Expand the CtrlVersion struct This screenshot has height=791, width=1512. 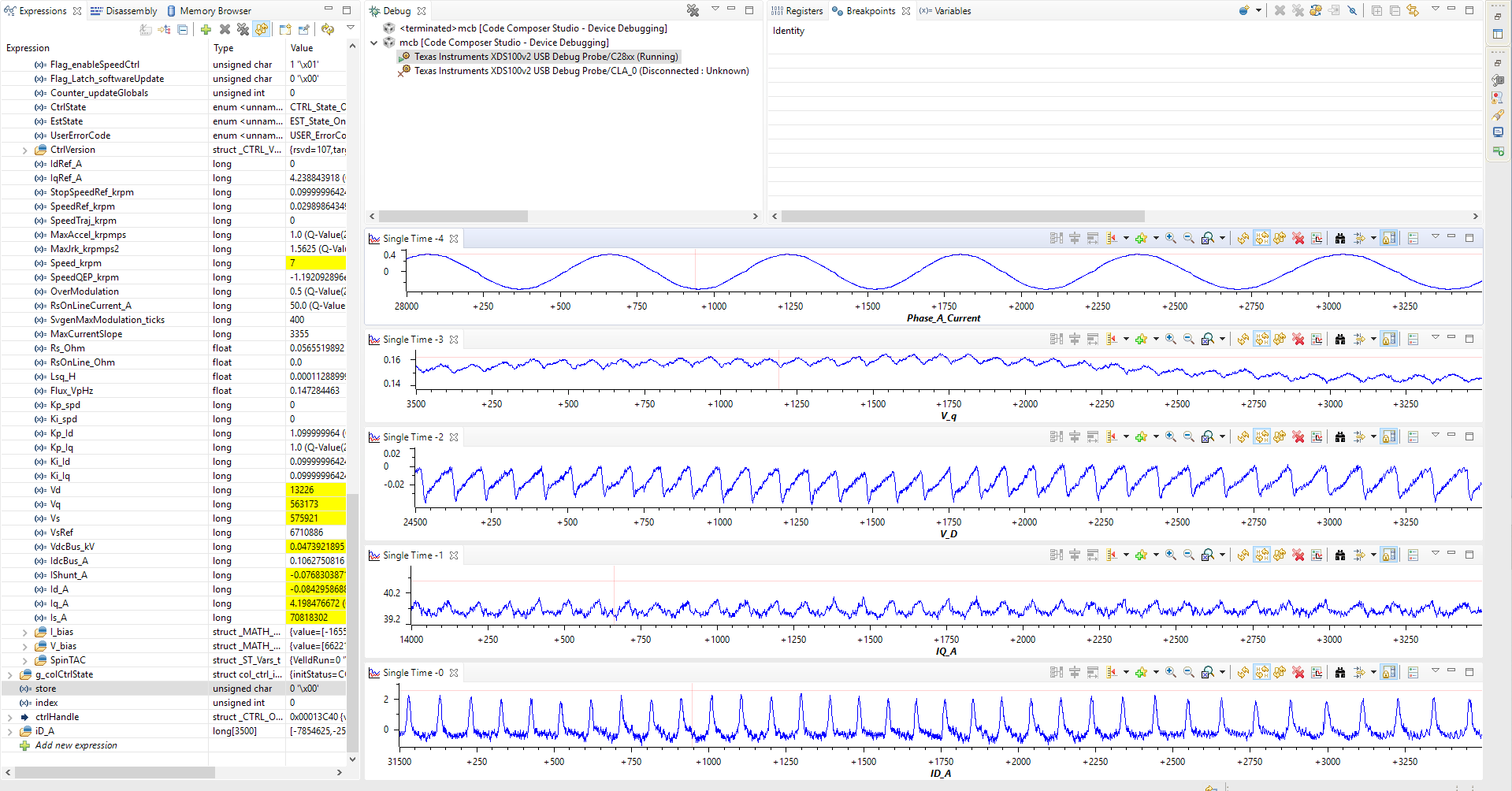tap(24, 149)
